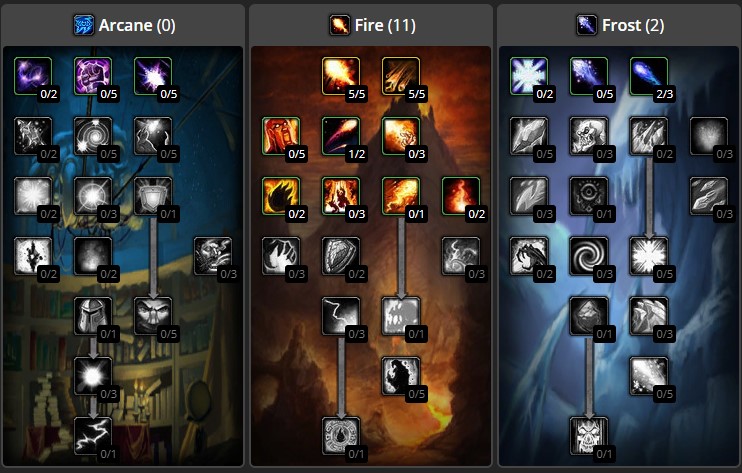
Task: Choose the Frost Warding snowflake talent 0/2
Action: pyautogui.click(x=529, y=76)
